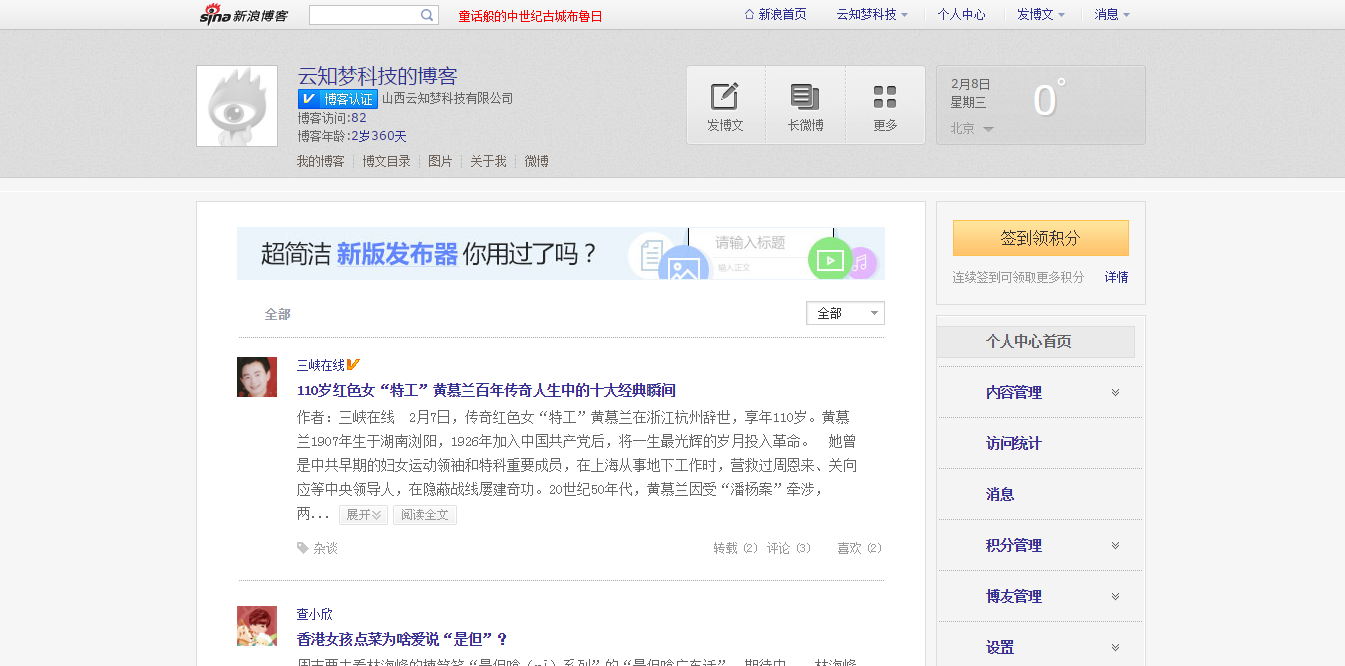The height and width of the screenshot is (666, 1345).
Task: Open the 更多 grid icon
Action: point(885,97)
